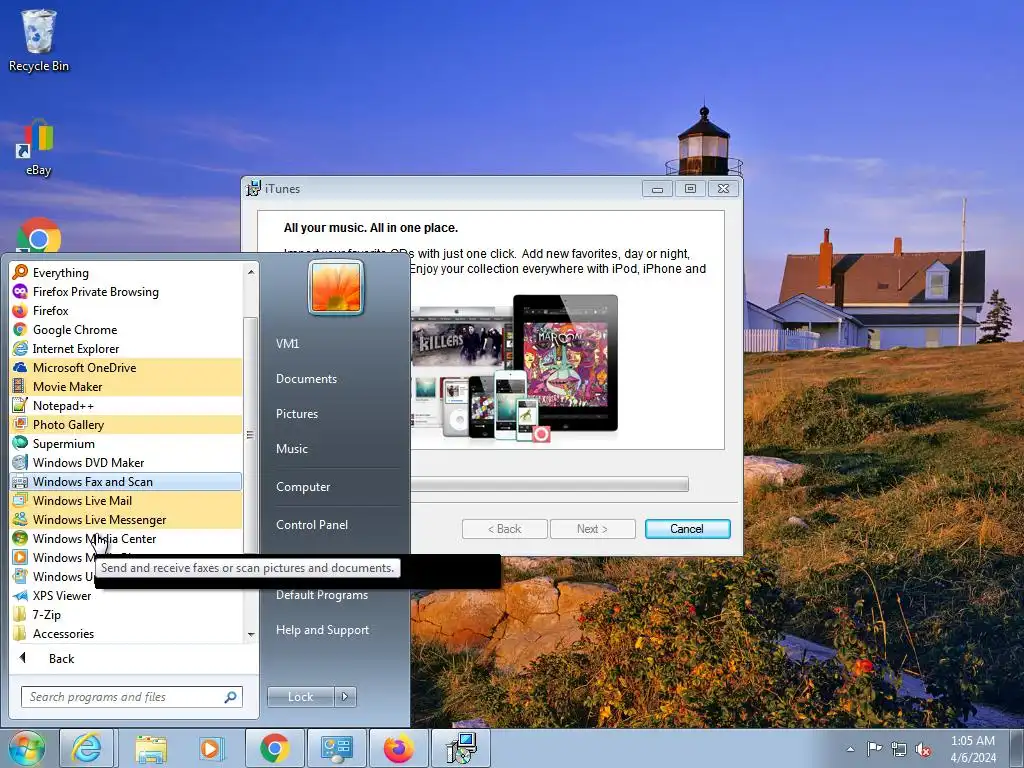Launch Photo Gallery

pos(126,424)
